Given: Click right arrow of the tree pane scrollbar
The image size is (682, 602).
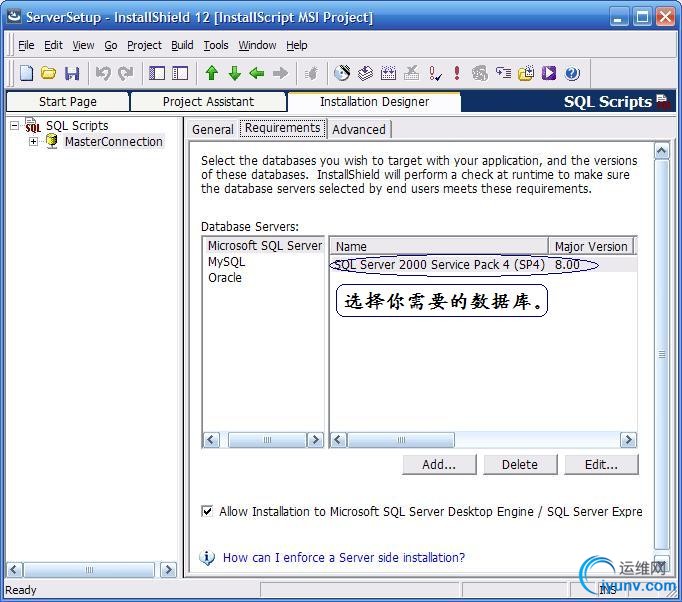Looking at the screenshot, I should click(168, 569).
